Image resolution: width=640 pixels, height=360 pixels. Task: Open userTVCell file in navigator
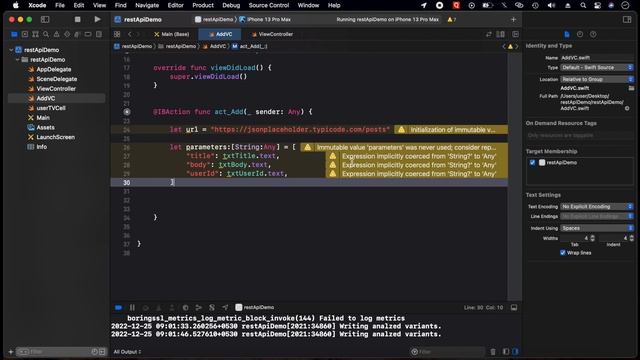pyautogui.click(x=47, y=108)
